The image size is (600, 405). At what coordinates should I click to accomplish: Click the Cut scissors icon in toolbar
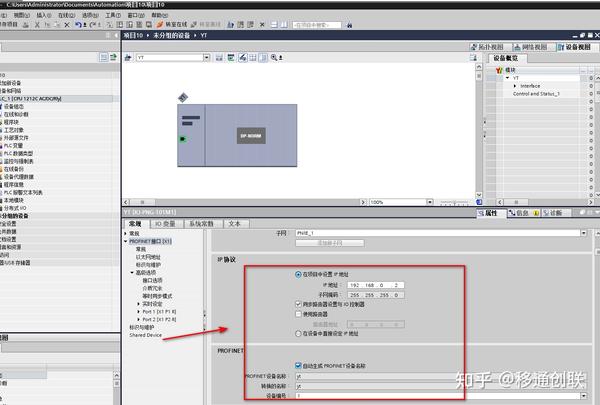(x=37, y=25)
